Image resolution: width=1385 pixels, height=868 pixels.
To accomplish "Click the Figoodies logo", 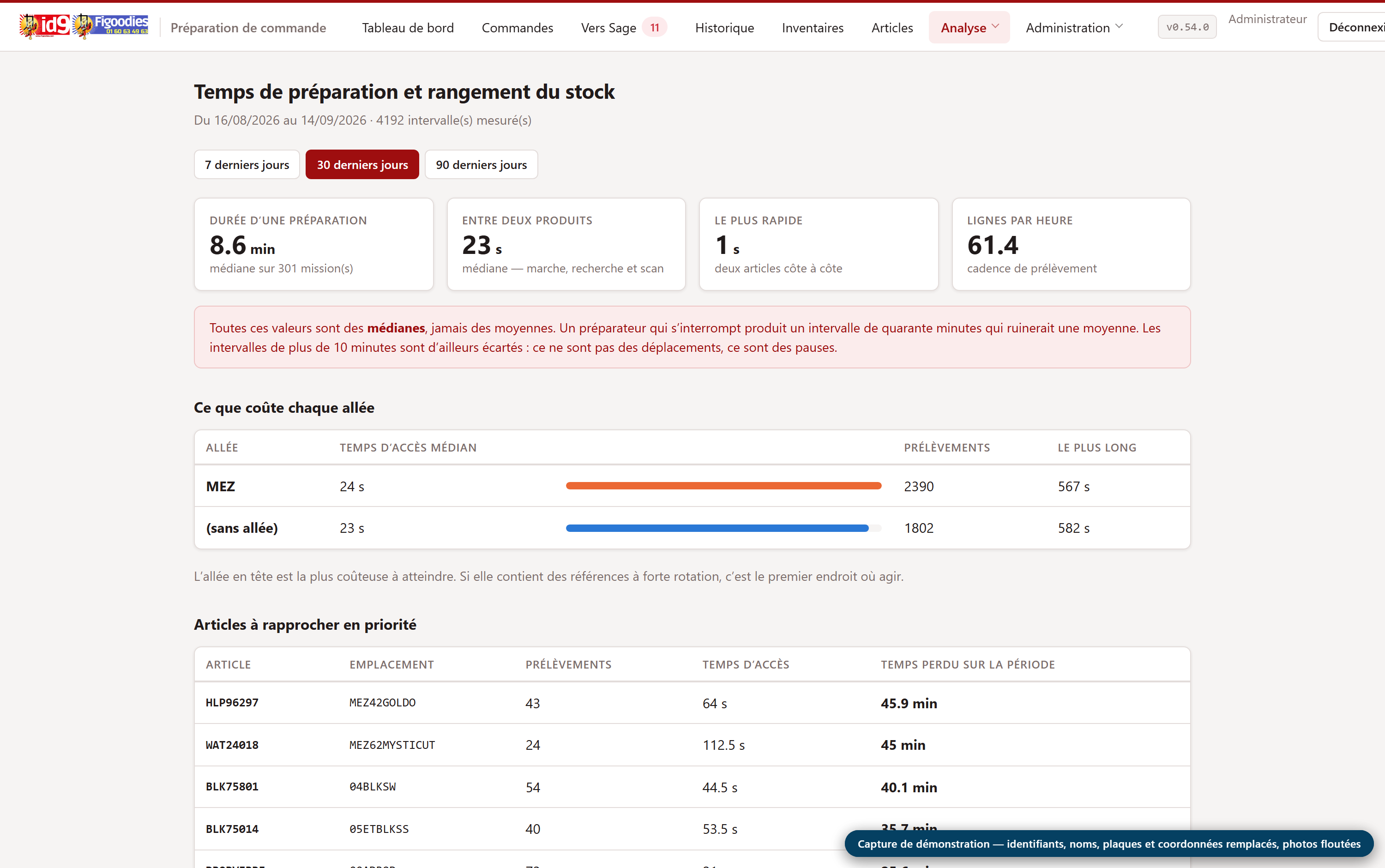I will tap(111, 26).
